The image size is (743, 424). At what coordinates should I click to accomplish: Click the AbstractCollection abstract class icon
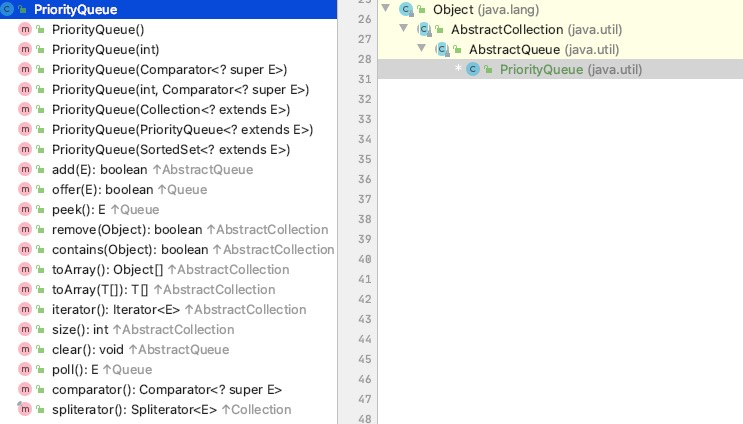coord(424,29)
